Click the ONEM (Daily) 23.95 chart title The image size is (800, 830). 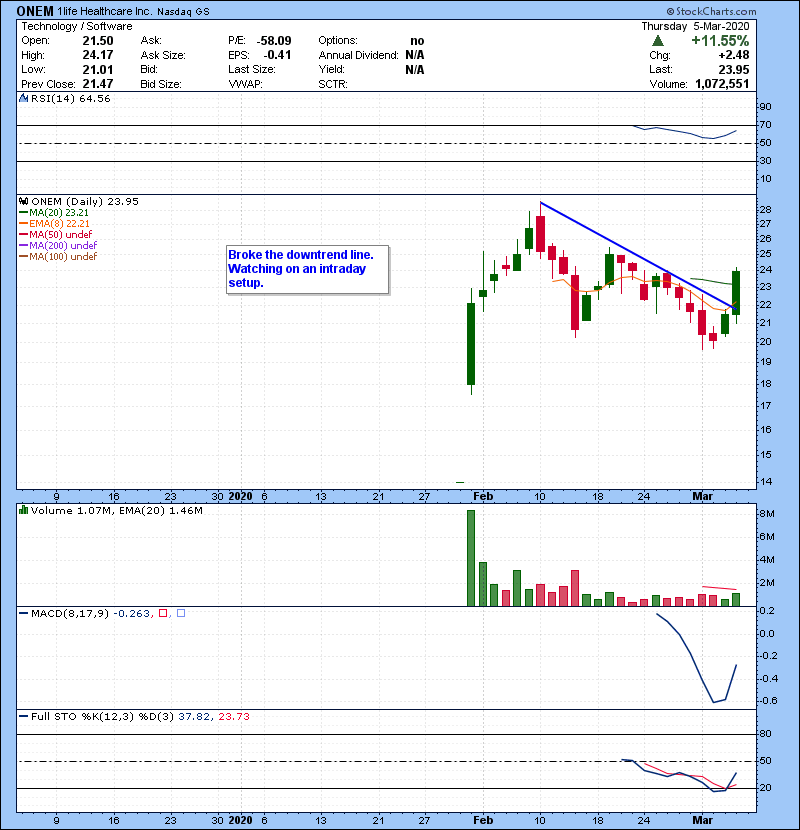(85, 202)
